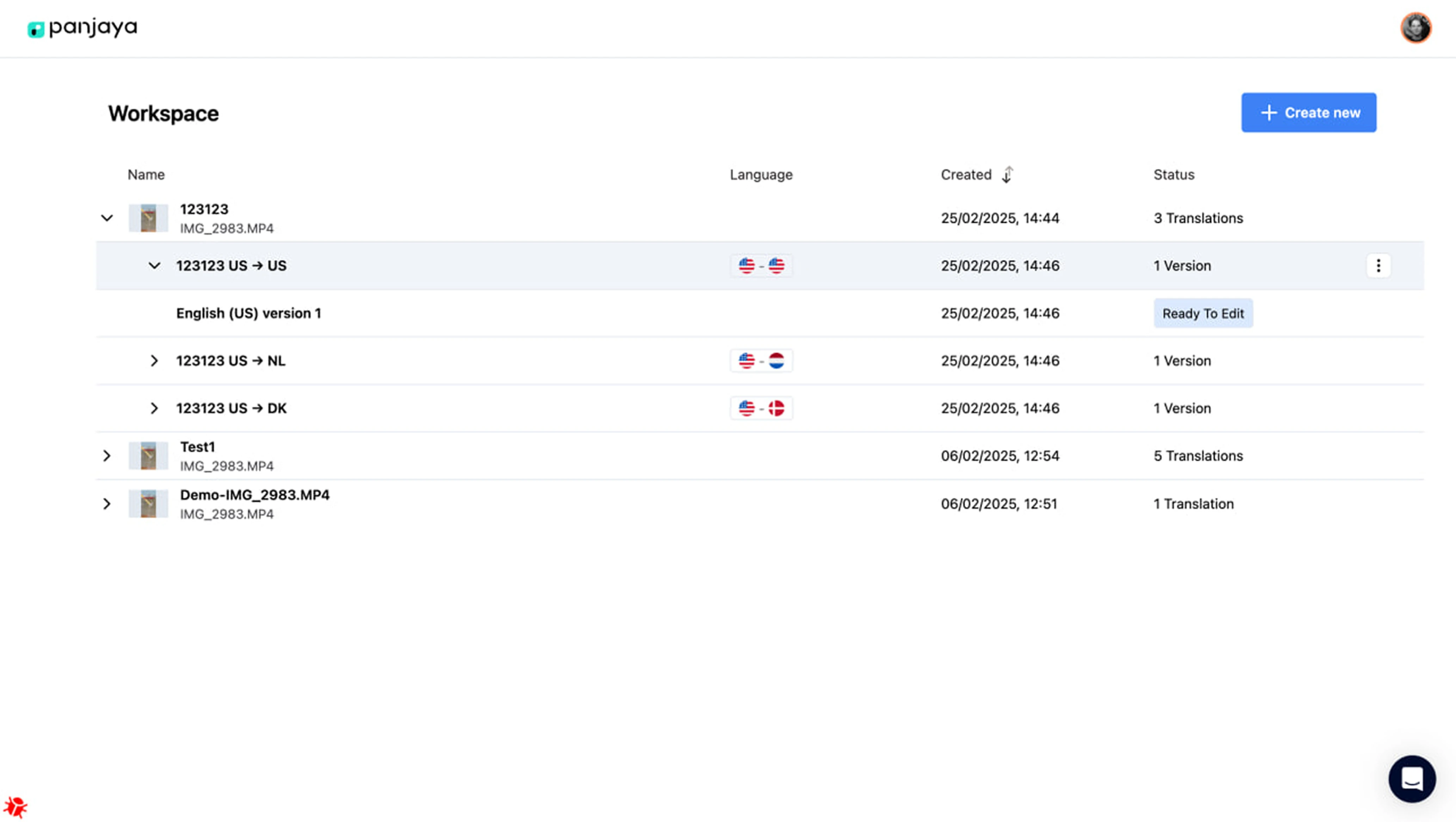Click the Ready To Edit status badge

1203,313
